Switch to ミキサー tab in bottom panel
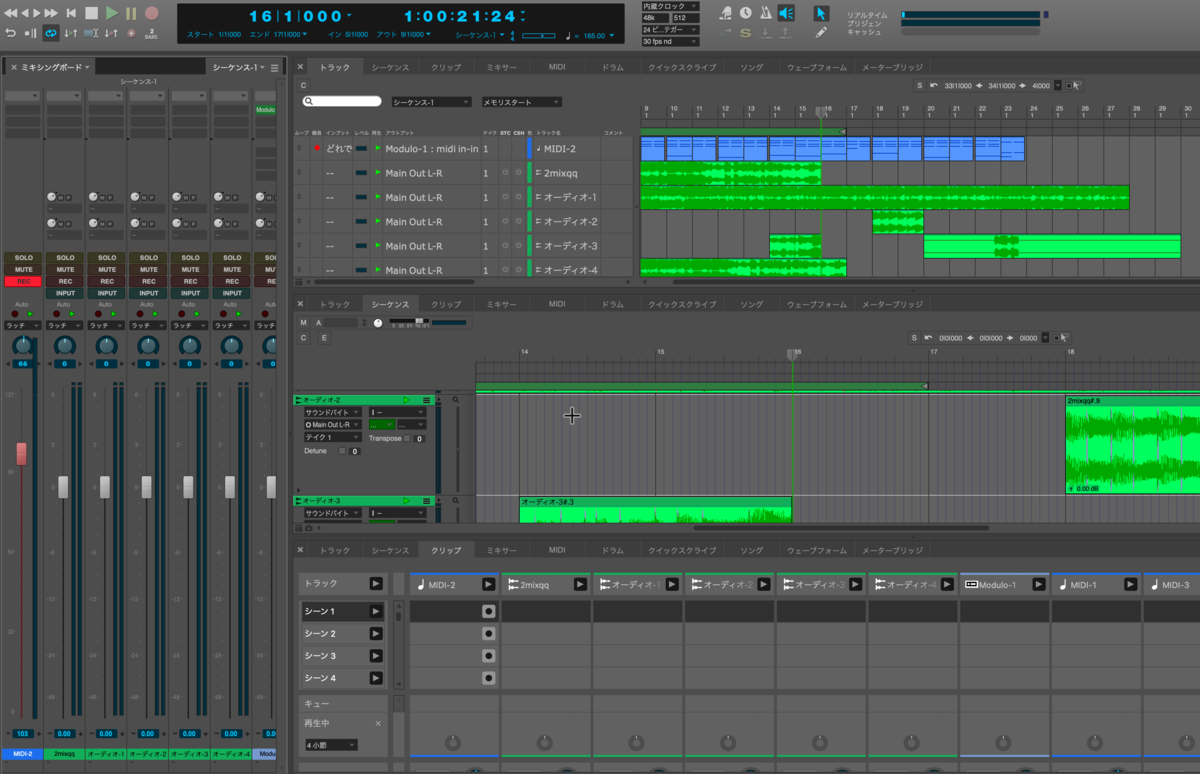Image resolution: width=1200 pixels, height=774 pixels. pos(501,550)
